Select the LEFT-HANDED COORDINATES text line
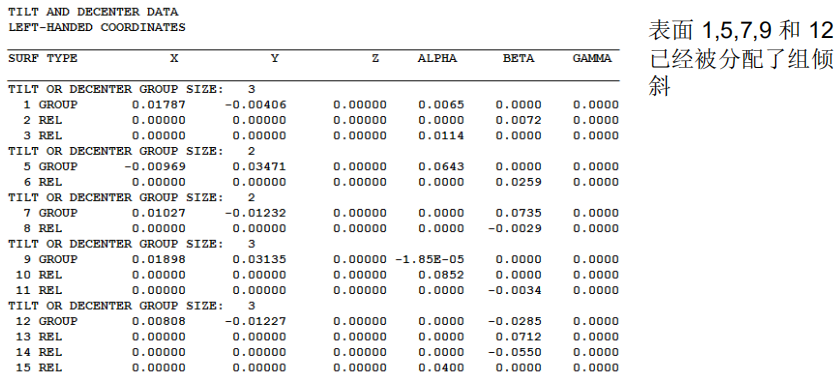Viewport: 835px width, 382px height. (97, 27)
